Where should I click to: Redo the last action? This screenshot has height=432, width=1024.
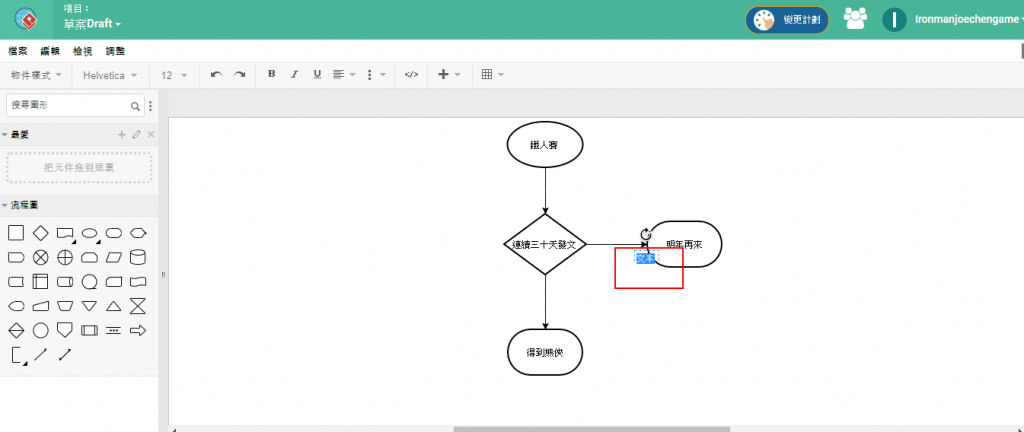pyautogui.click(x=240, y=74)
